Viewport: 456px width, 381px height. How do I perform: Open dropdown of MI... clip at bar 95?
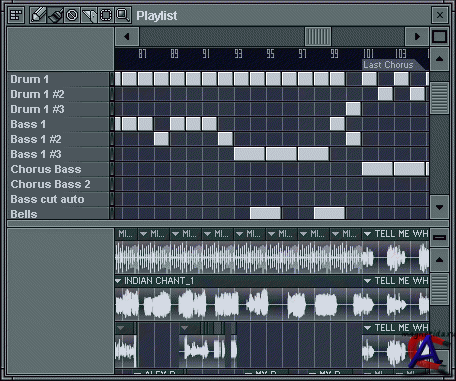[271, 234]
